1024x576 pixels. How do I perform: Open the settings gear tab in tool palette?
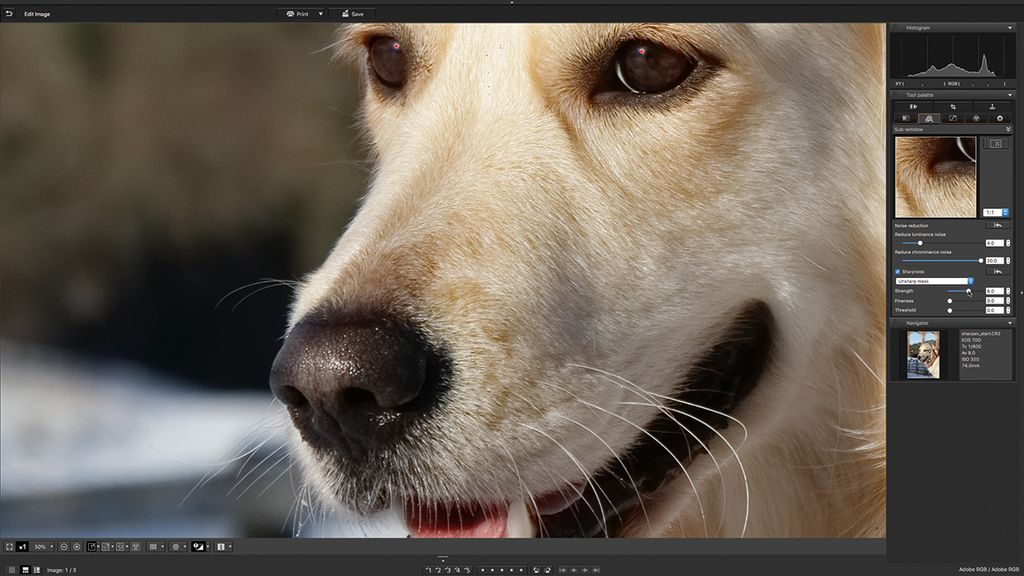pyautogui.click(x=1000, y=119)
